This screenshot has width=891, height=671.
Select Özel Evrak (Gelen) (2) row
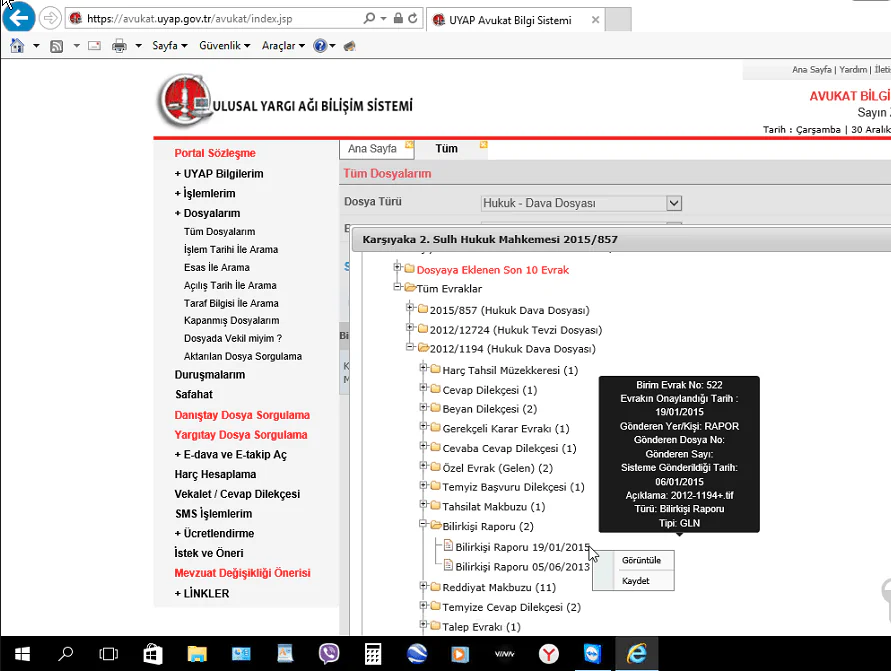[497, 468]
